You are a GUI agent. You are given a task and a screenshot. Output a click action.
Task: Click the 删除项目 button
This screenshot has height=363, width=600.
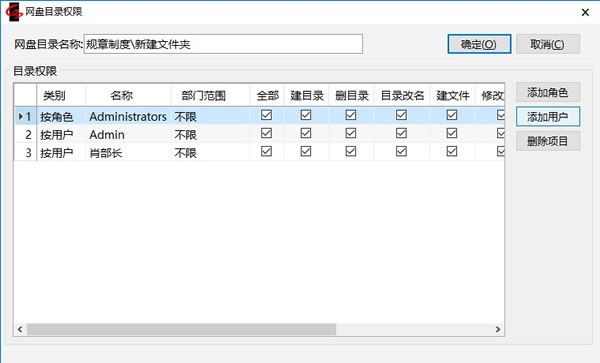pyautogui.click(x=548, y=141)
